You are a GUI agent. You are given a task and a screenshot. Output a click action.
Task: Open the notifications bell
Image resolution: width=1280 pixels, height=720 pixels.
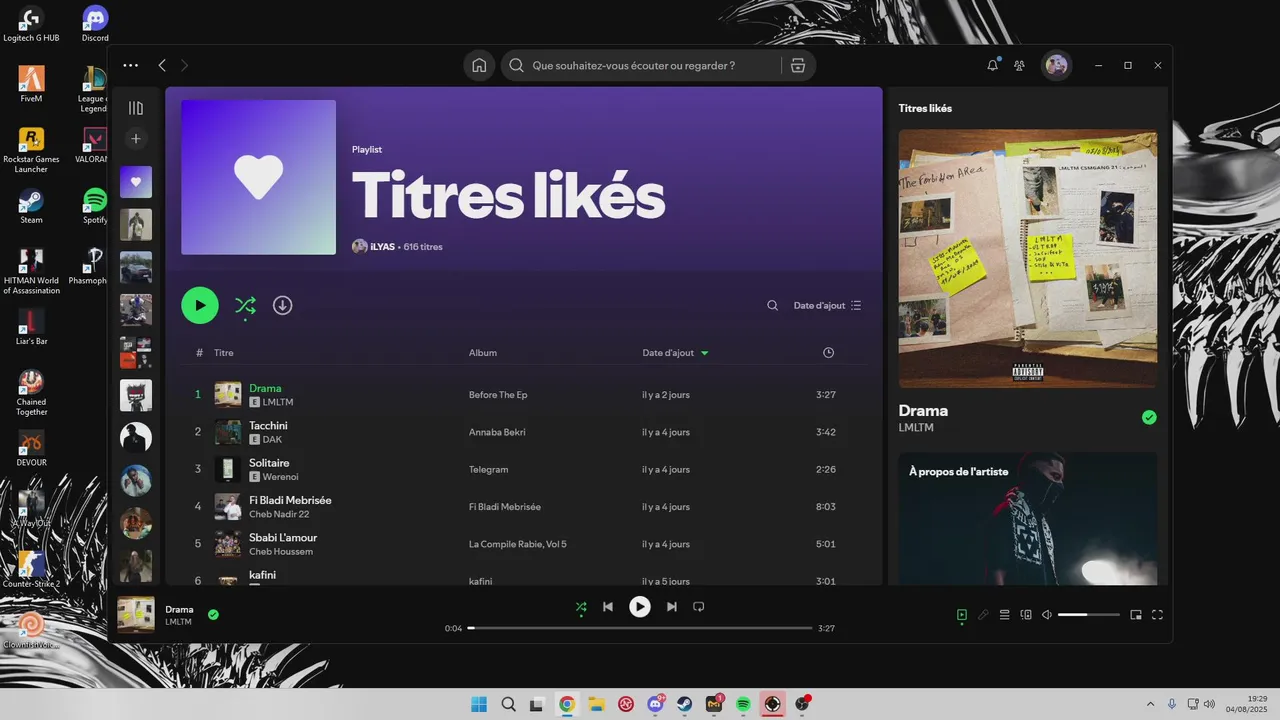click(x=993, y=65)
